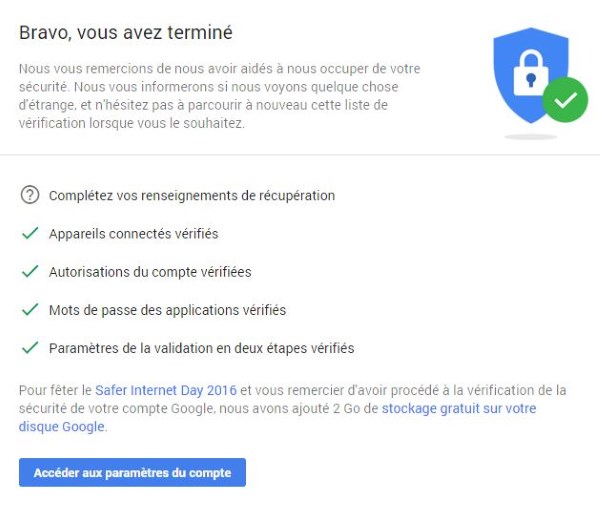Select the Appareils connectés vérifiés item
The image size is (600, 505).
coord(133,233)
